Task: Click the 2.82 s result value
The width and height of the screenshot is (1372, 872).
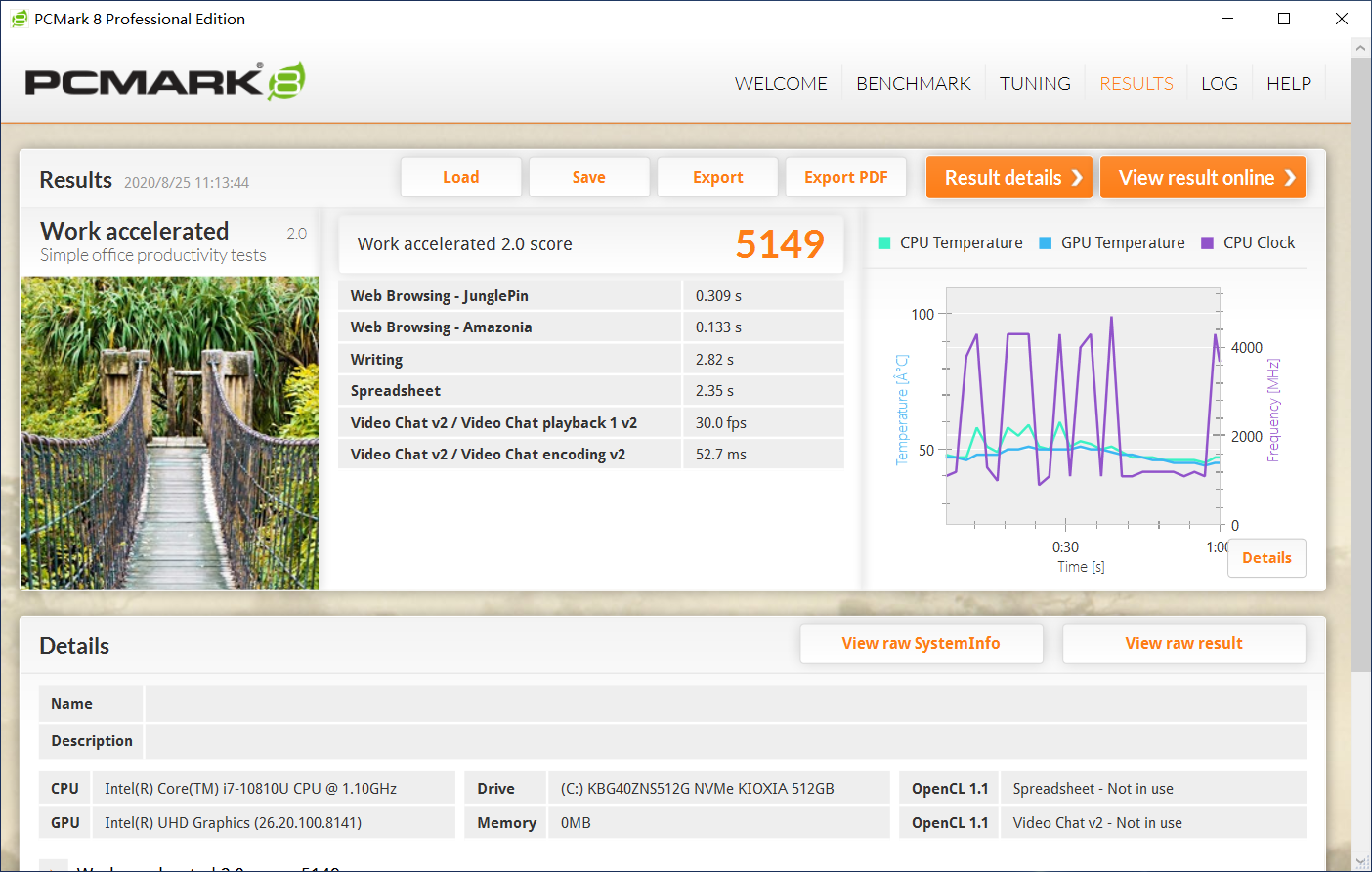Action: click(x=714, y=360)
